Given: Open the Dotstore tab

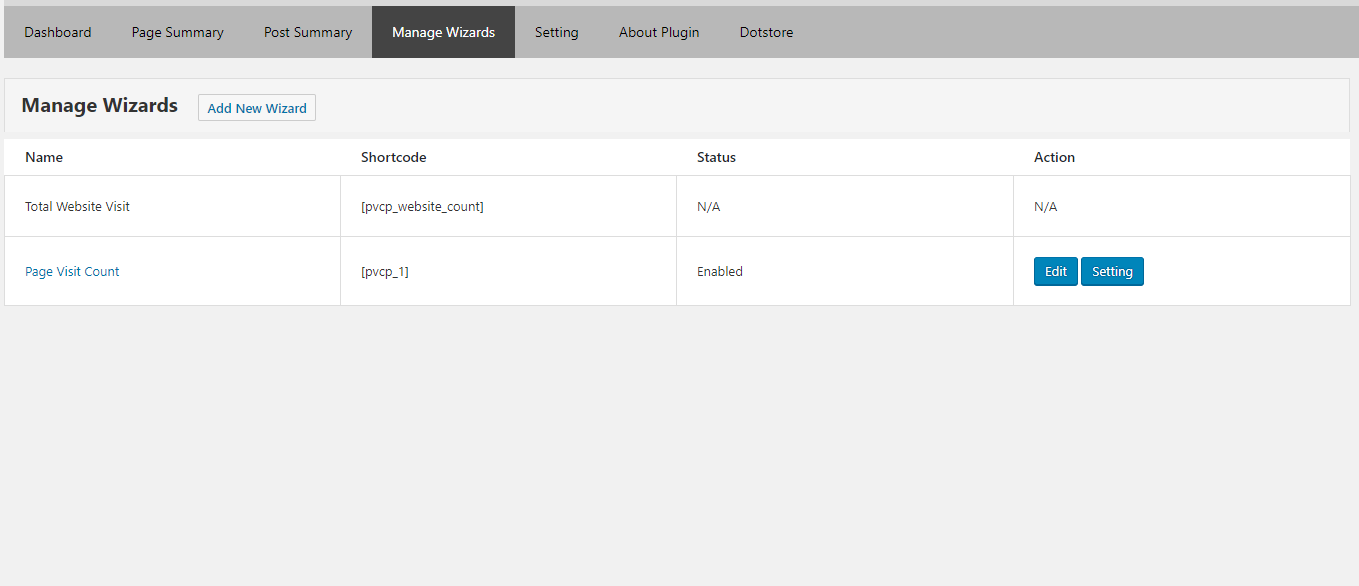Looking at the screenshot, I should pos(766,32).
